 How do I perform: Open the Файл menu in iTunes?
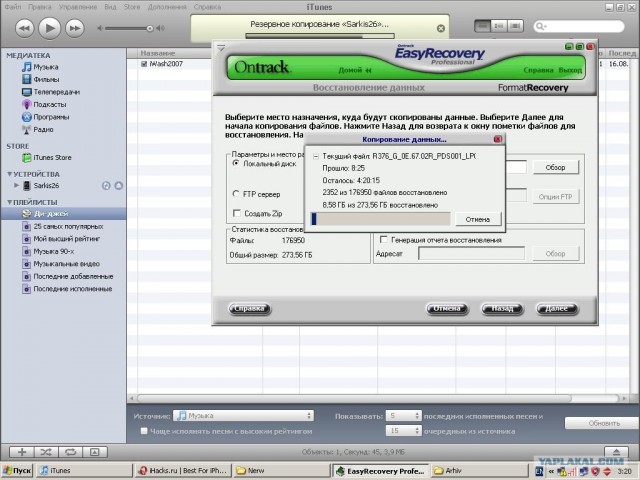click(13, 7)
